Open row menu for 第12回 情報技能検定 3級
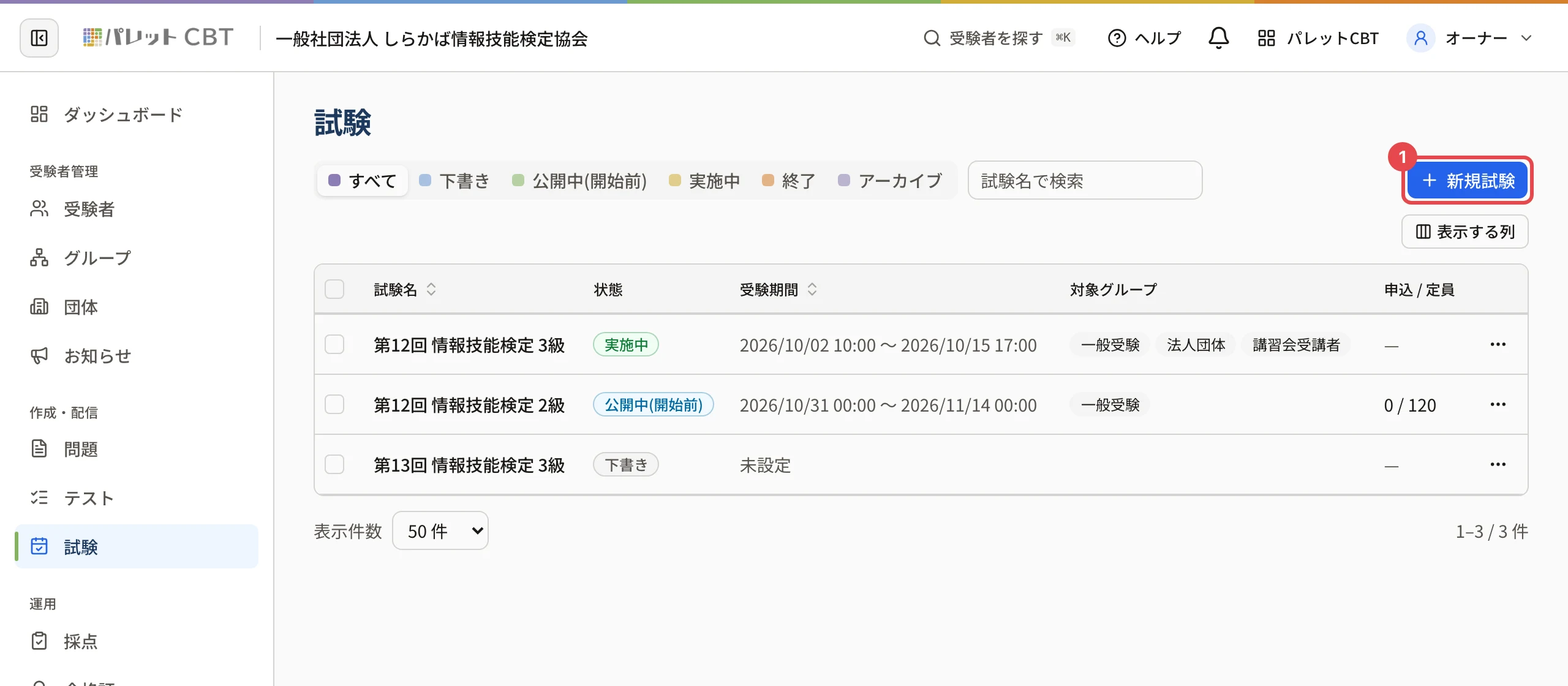This screenshot has width=1568, height=686. point(1498,344)
